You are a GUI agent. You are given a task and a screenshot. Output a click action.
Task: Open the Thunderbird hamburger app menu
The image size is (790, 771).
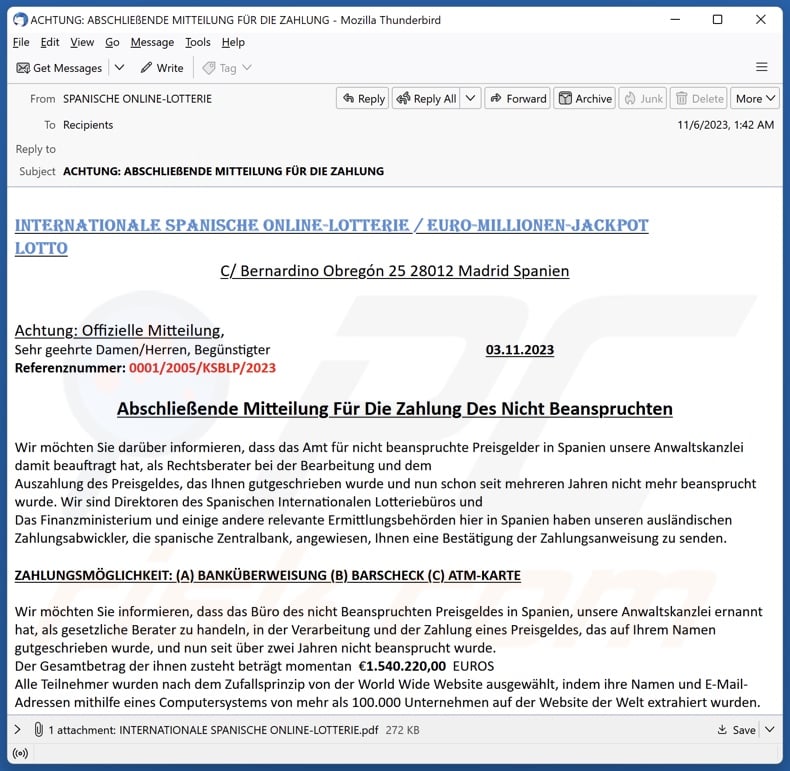(x=761, y=67)
